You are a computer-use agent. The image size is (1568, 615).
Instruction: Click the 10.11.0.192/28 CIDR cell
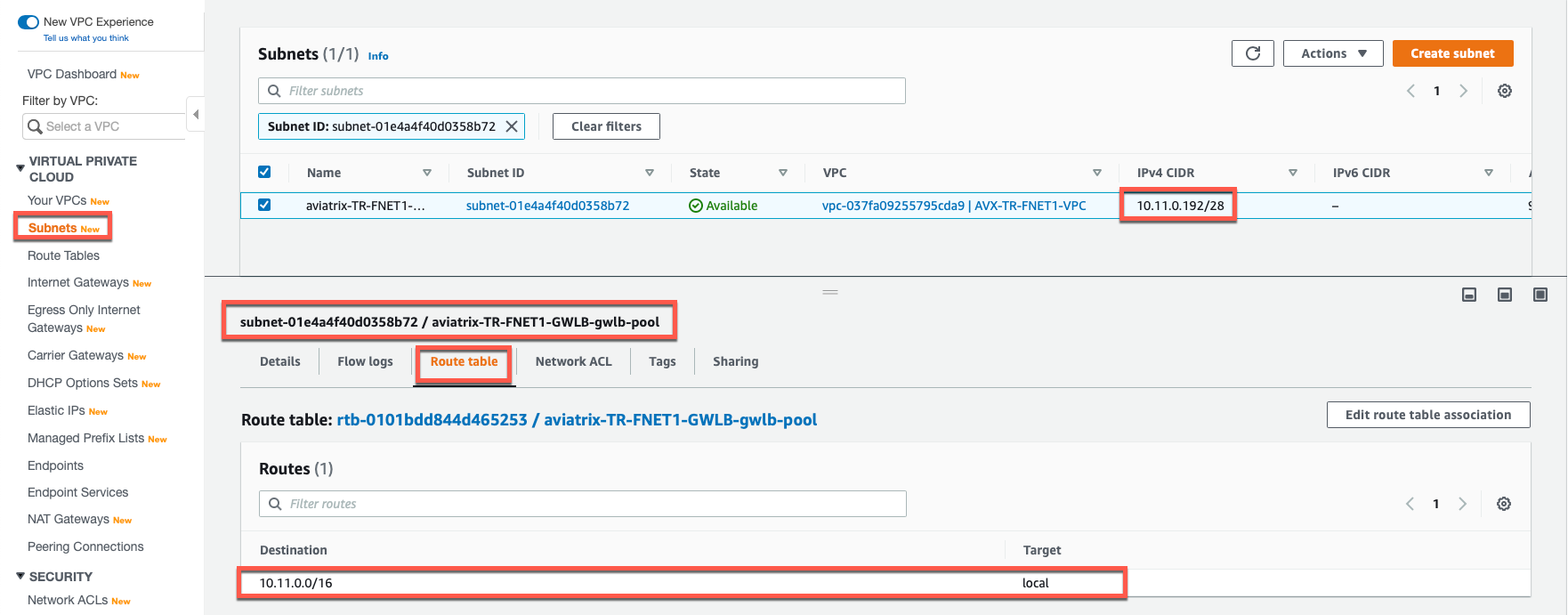(x=1180, y=206)
